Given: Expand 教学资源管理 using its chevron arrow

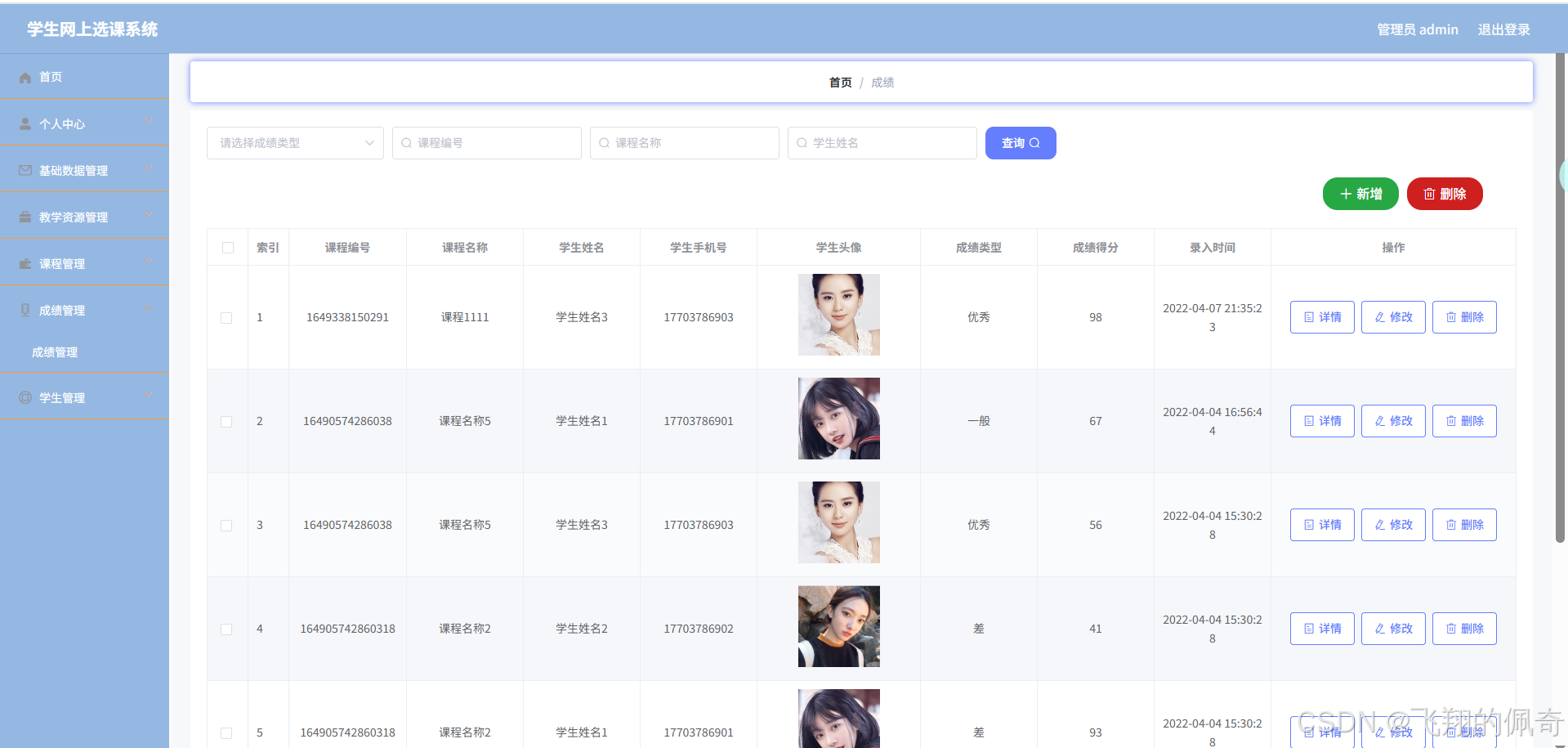Looking at the screenshot, I should (x=149, y=215).
